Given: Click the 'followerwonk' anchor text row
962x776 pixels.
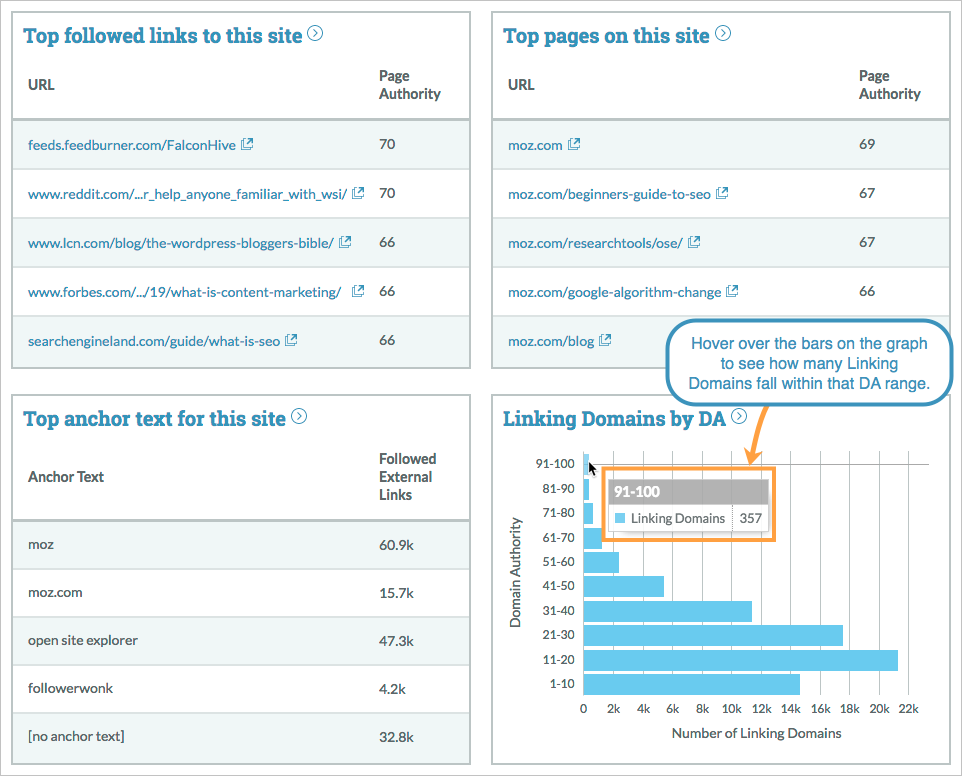Looking at the screenshot, I should pyautogui.click(x=240, y=688).
